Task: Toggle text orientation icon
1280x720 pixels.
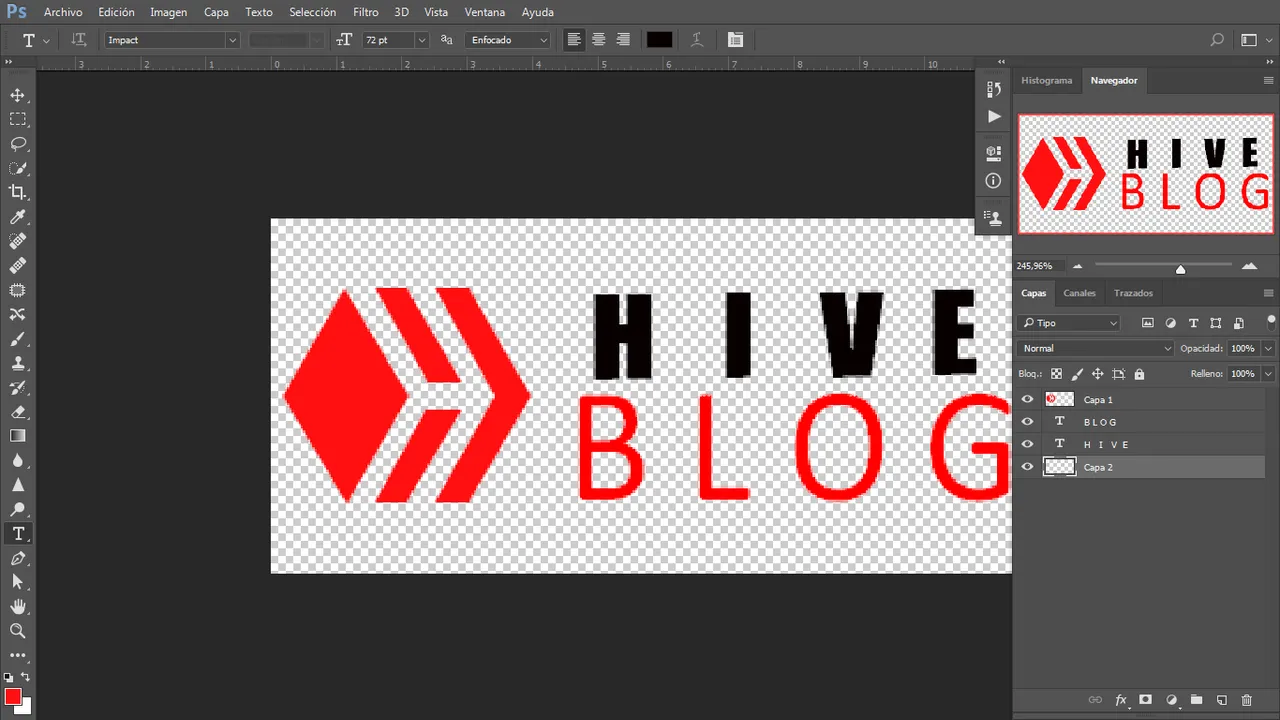Action: [79, 40]
